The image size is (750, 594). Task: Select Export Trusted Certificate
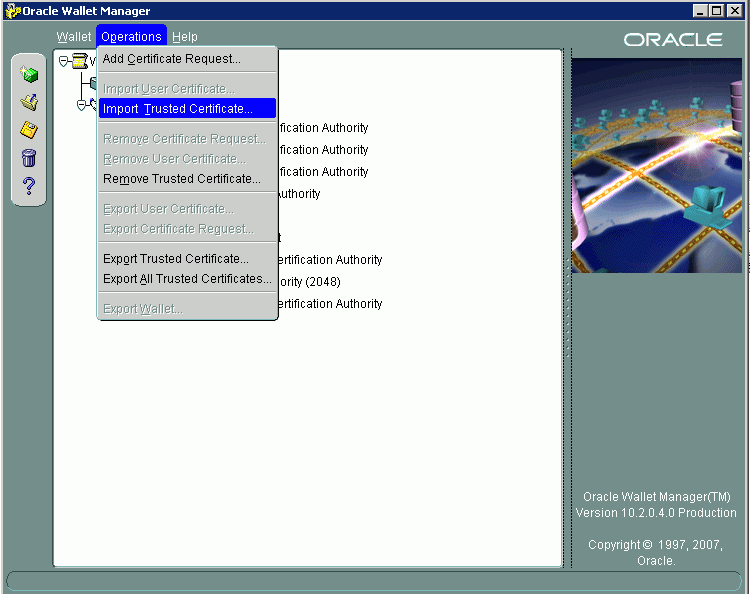tap(188, 259)
